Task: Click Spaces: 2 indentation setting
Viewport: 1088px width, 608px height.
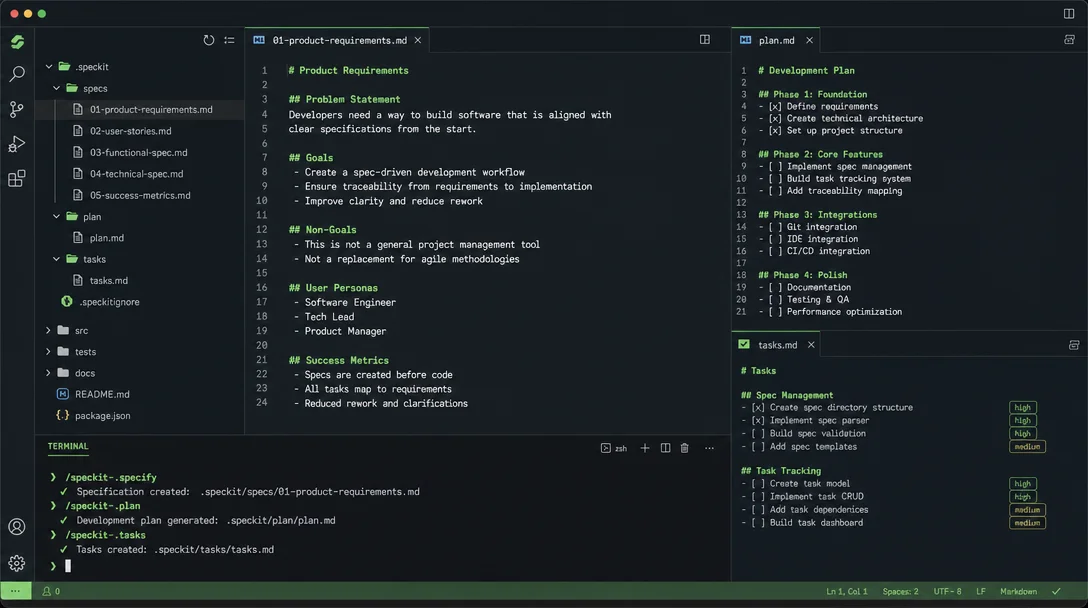Action: 900,591
